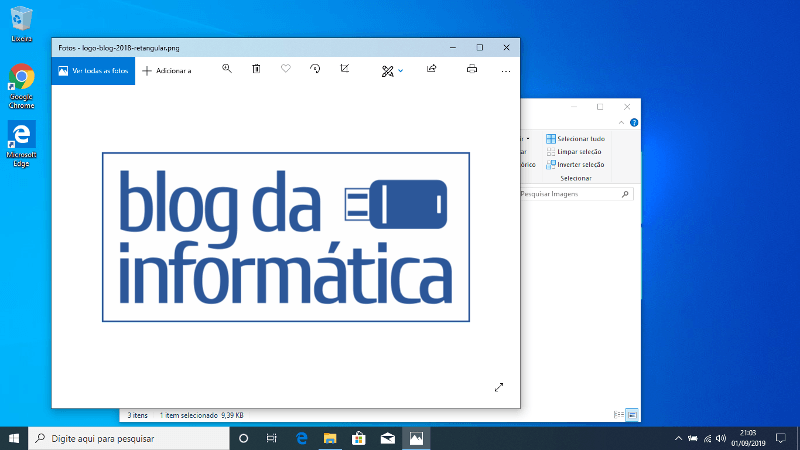Click the 'Digite aqui para pesquisar' search box

[x=129, y=438]
